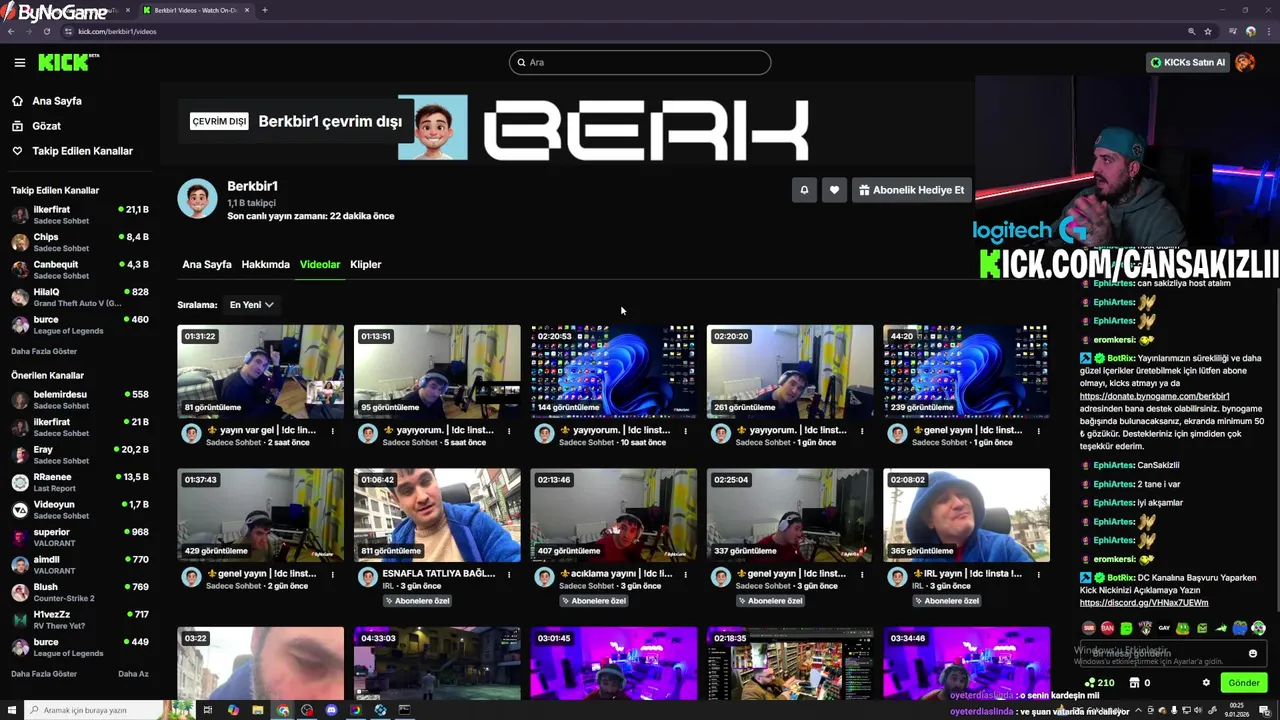Select the Videolar tab
The height and width of the screenshot is (720, 1280).
pos(320,264)
